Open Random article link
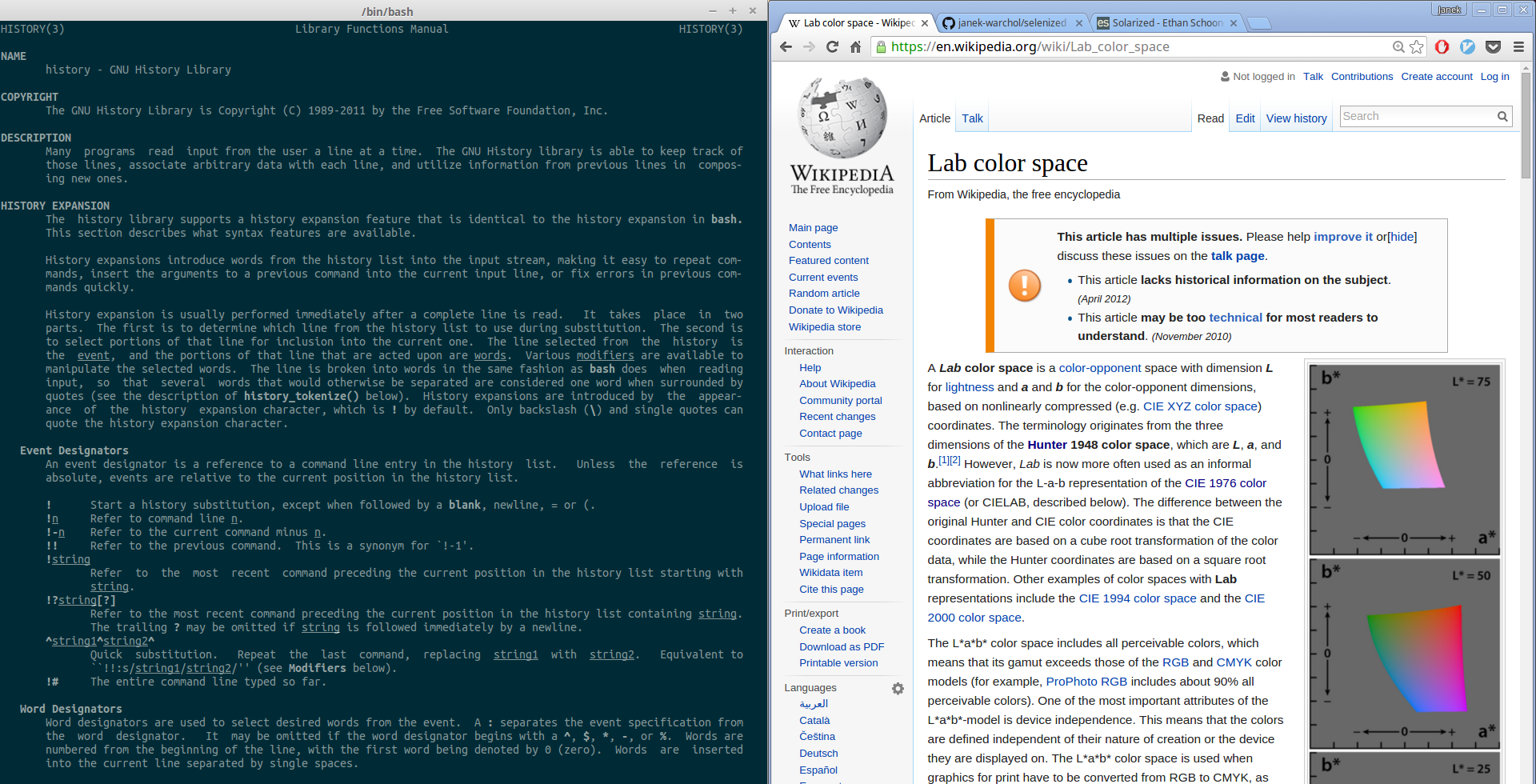This screenshot has width=1536, height=784. pyautogui.click(x=824, y=294)
